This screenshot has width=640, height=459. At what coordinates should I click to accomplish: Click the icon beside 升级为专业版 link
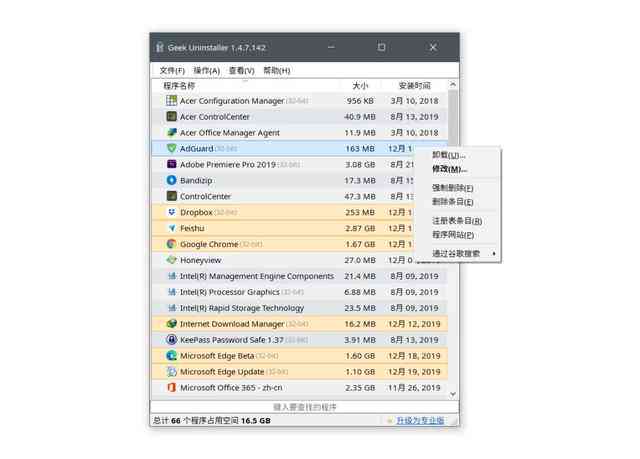tap(390, 420)
